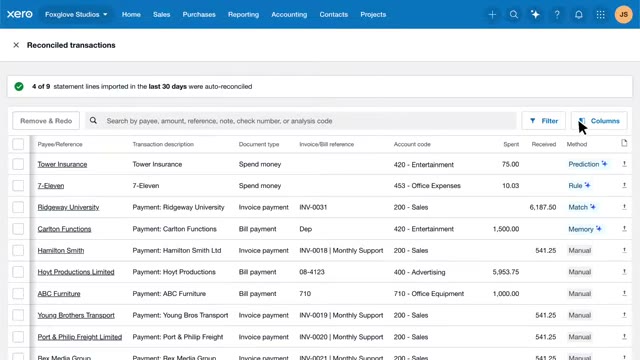Expand the Foxglove Studios organisation dropdown
Screen dimensions: 640x360
pyautogui.click(x=76, y=14)
